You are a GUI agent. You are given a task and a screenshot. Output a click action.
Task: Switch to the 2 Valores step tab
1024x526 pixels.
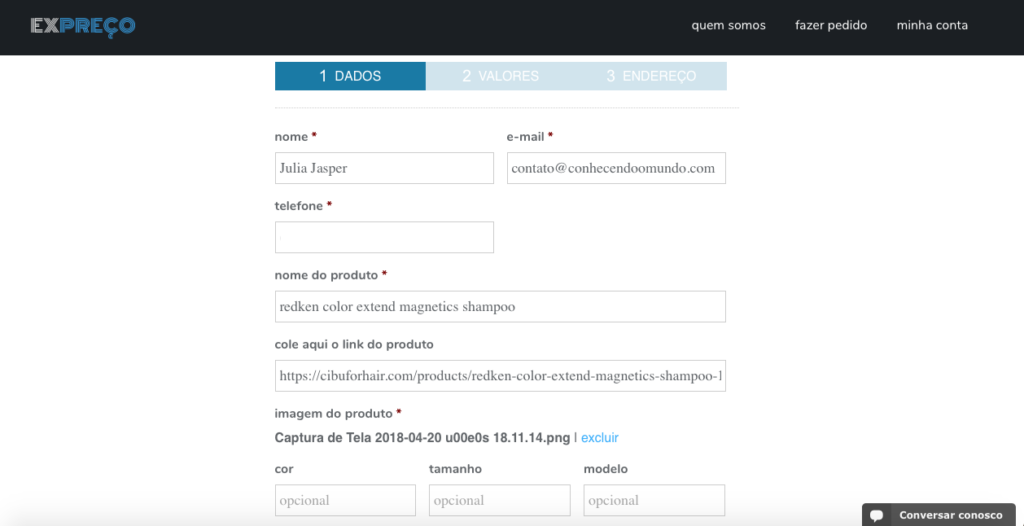(500, 76)
